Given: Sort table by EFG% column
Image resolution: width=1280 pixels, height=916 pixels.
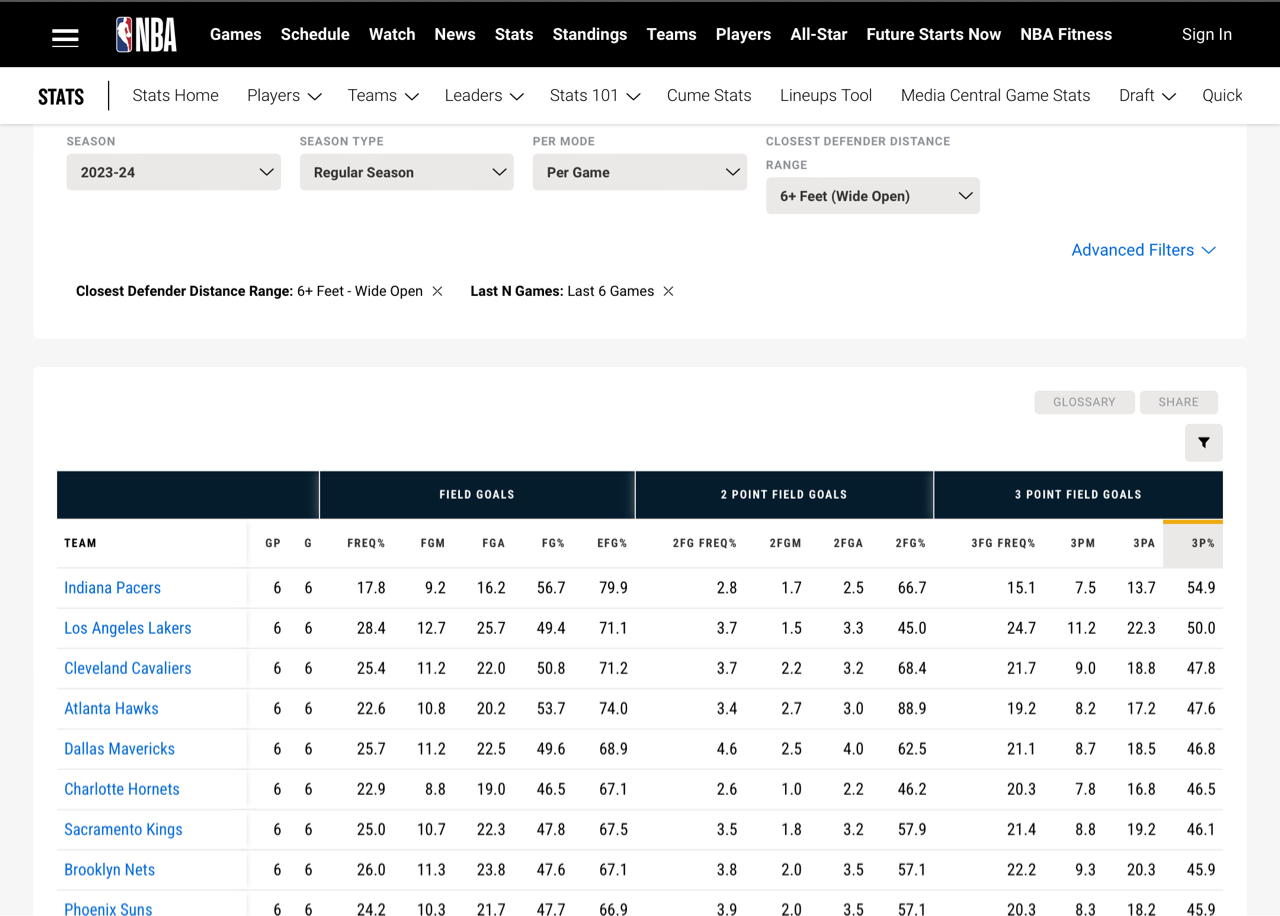Looking at the screenshot, I should [612, 543].
